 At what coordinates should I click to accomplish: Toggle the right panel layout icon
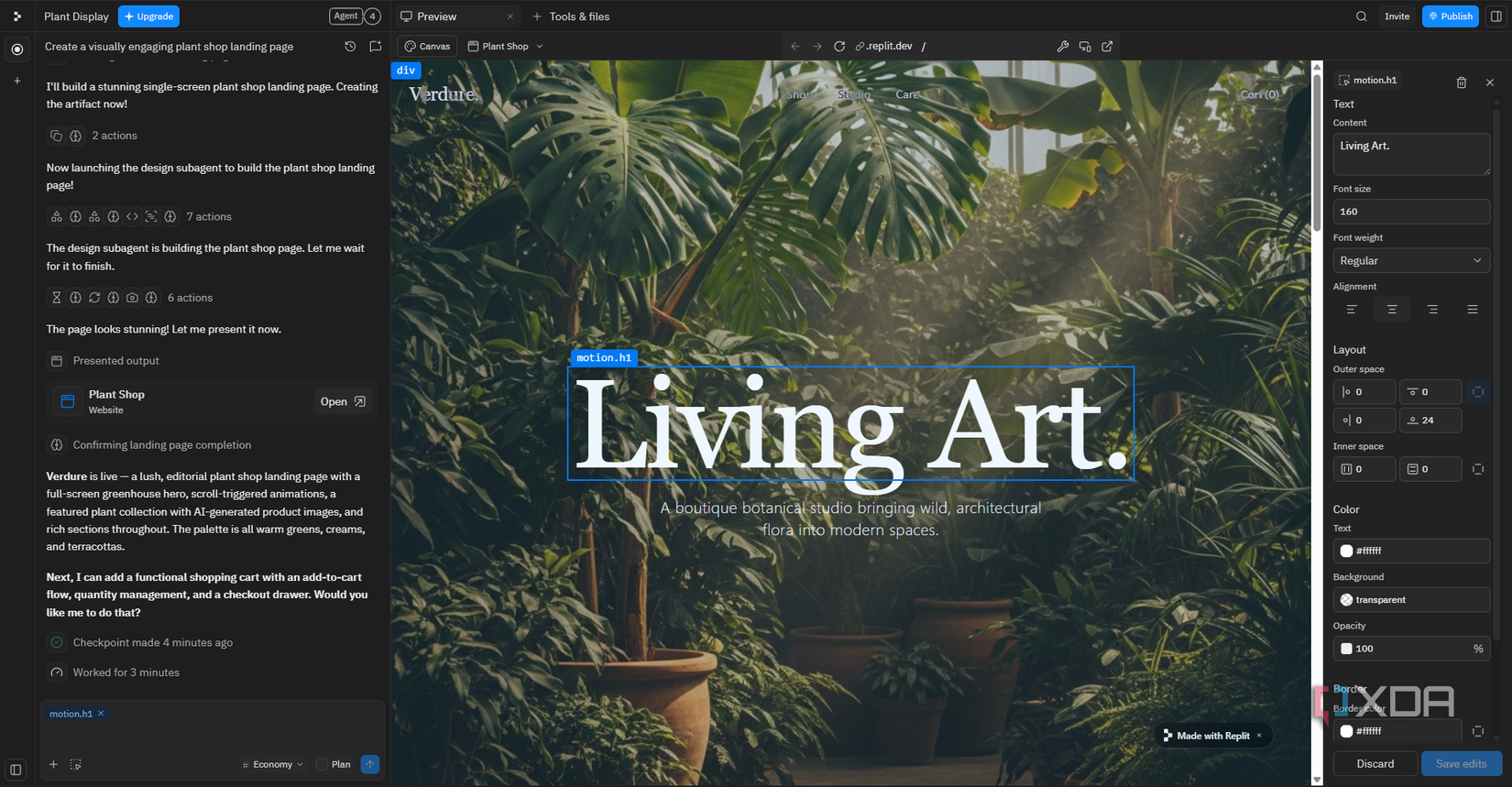pyautogui.click(x=1496, y=16)
